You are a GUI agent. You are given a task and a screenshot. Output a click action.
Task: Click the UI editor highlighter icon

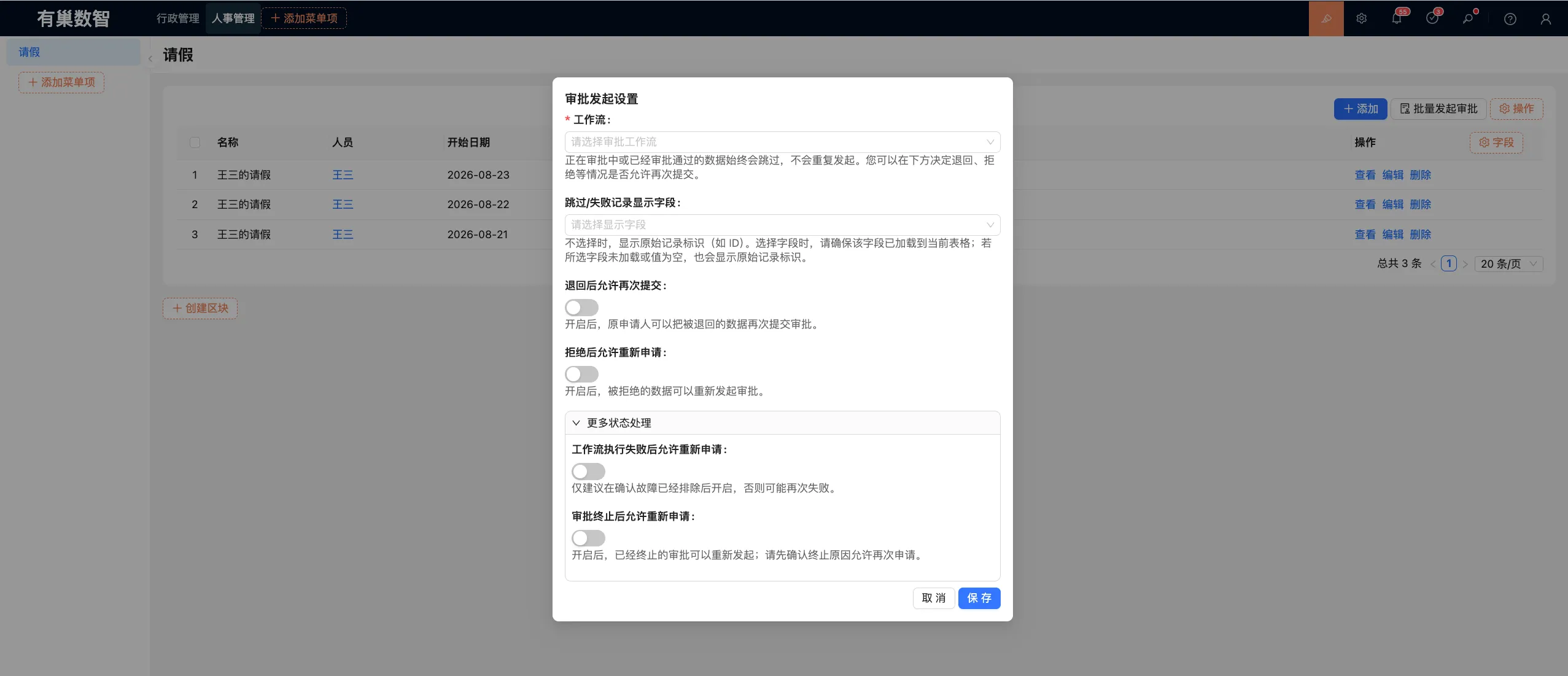tap(1326, 18)
